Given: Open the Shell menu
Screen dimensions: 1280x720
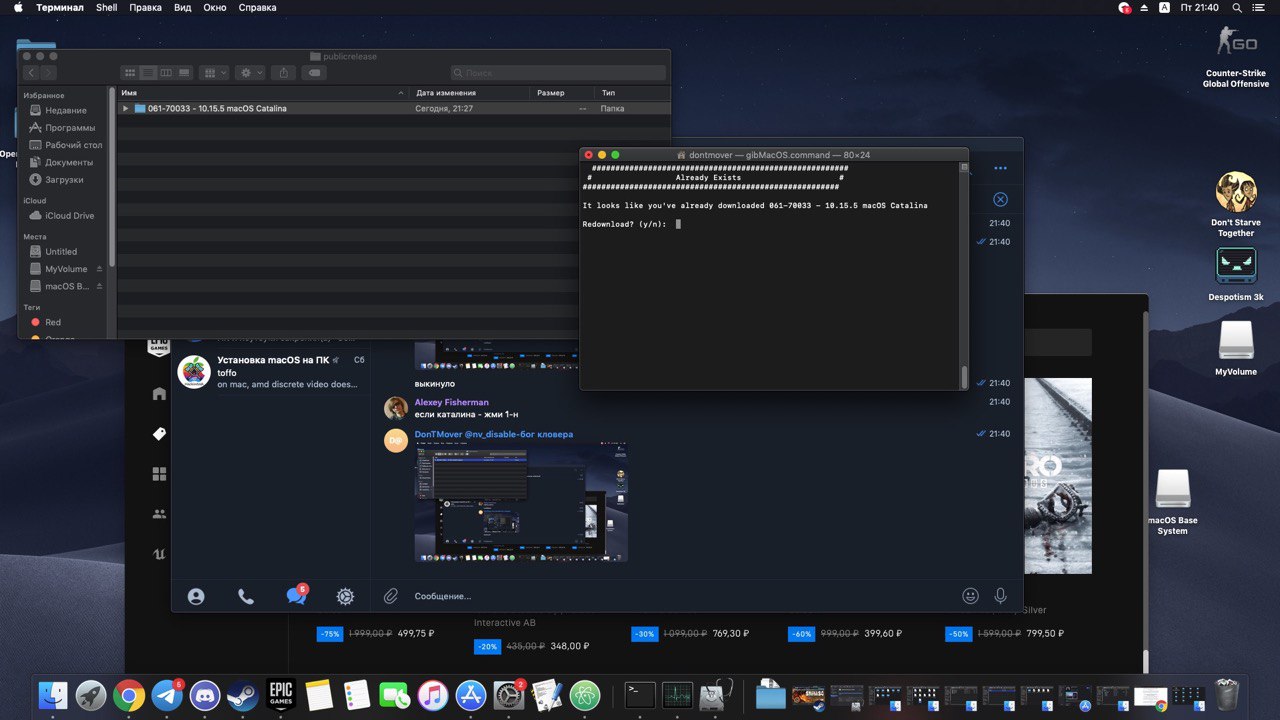Looking at the screenshot, I should click(x=107, y=7).
